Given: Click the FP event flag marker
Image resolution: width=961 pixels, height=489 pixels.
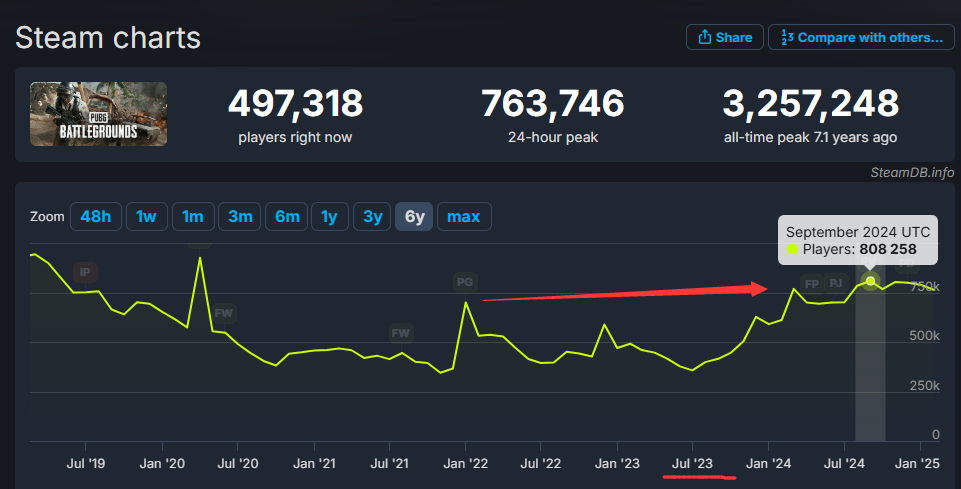Looking at the screenshot, I should coord(812,284).
